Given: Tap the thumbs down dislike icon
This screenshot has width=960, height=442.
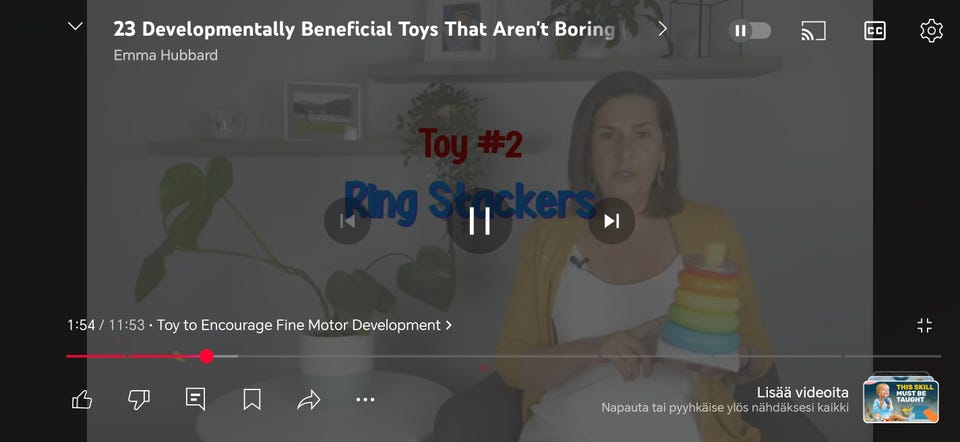Looking at the screenshot, I should click(138, 400).
